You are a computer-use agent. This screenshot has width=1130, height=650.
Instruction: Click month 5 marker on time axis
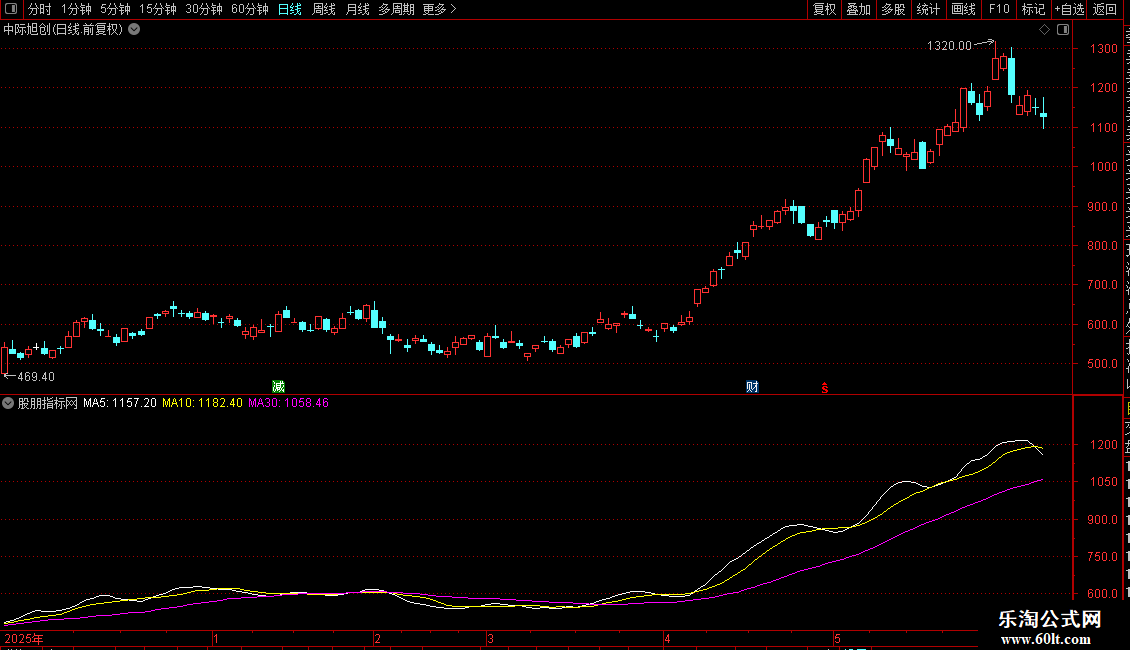click(x=837, y=639)
